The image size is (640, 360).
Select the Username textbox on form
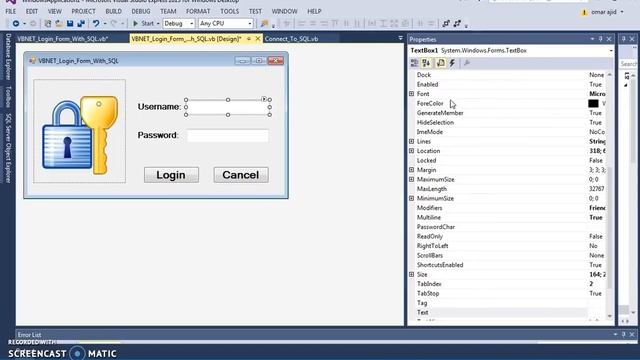click(228, 107)
